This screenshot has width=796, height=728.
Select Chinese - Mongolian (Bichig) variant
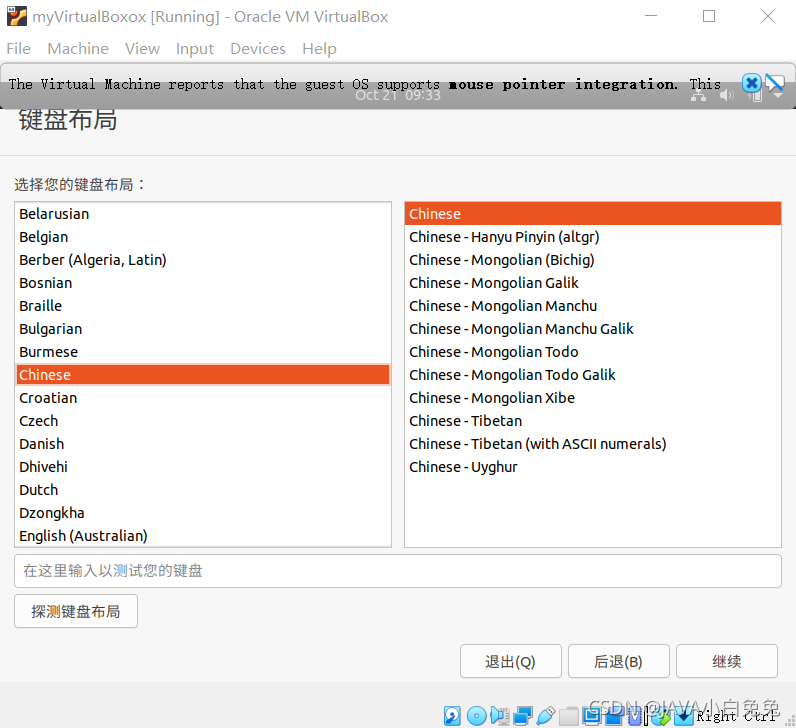tap(593, 260)
